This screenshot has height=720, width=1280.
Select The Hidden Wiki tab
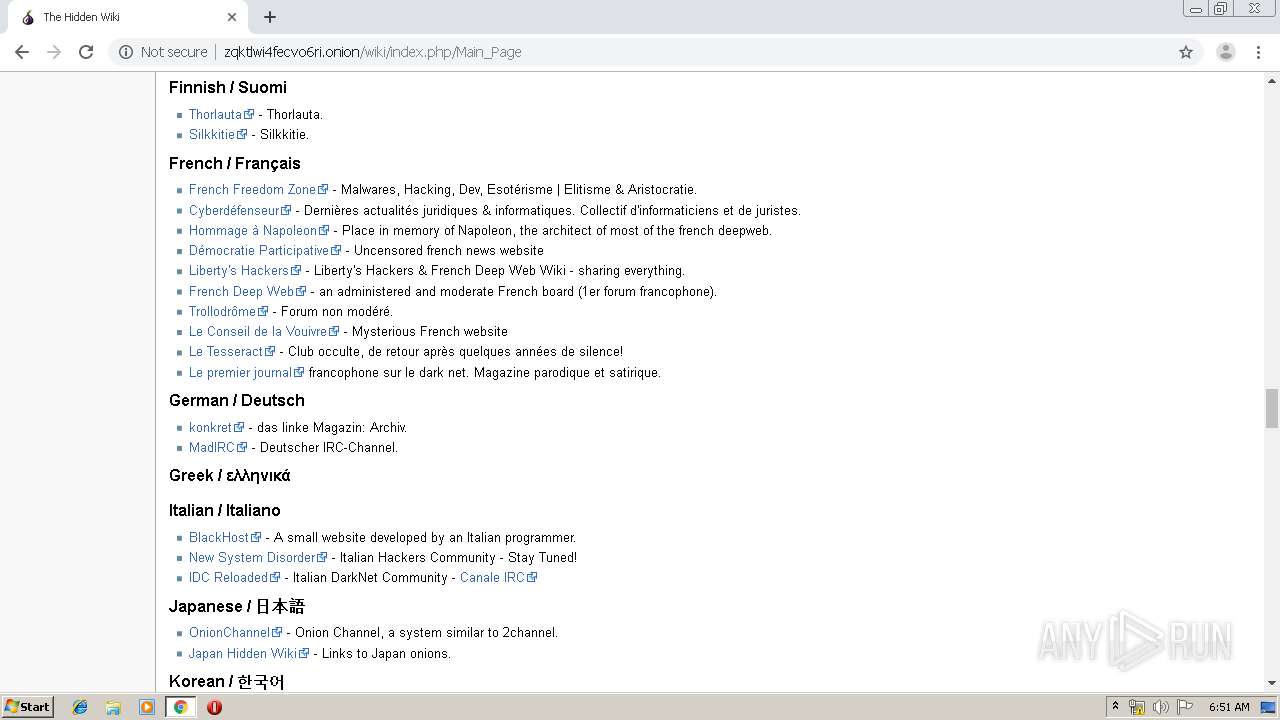[127, 17]
